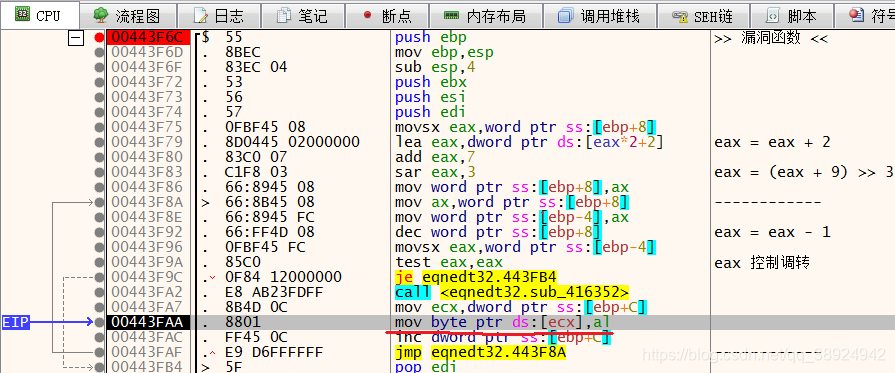Select the comment 'eax = (eax + 9) >> 3'
895x373 pixels.
[803, 172]
